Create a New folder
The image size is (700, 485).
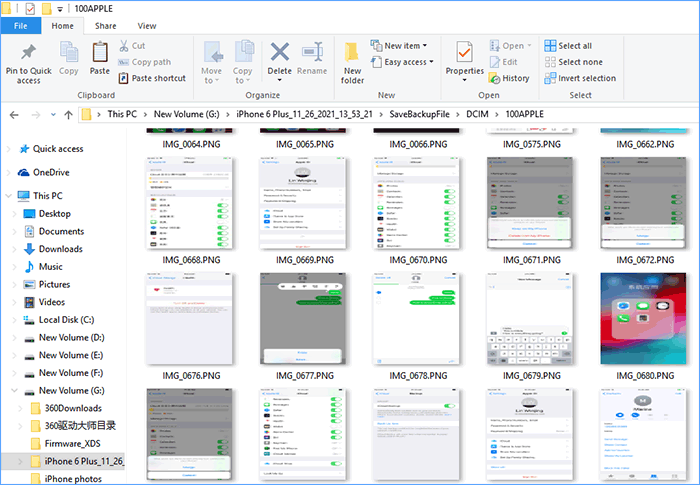click(352, 63)
